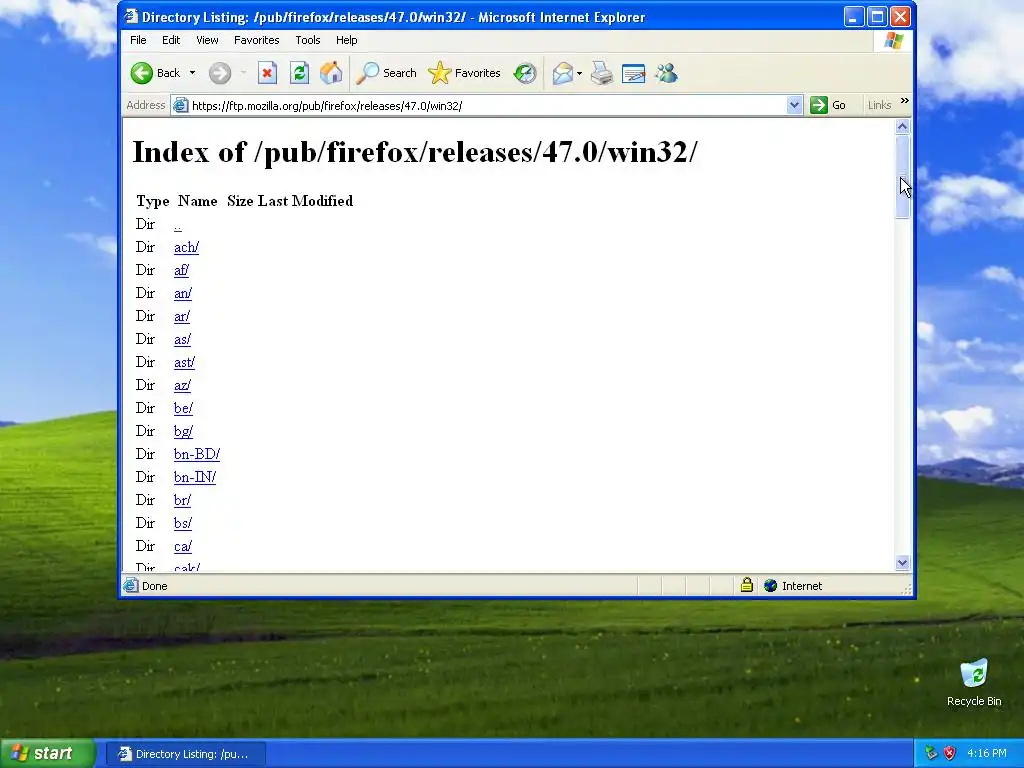Screen dimensions: 1024x768
Task: Click the IE icon in title bar
Action: coord(131,16)
